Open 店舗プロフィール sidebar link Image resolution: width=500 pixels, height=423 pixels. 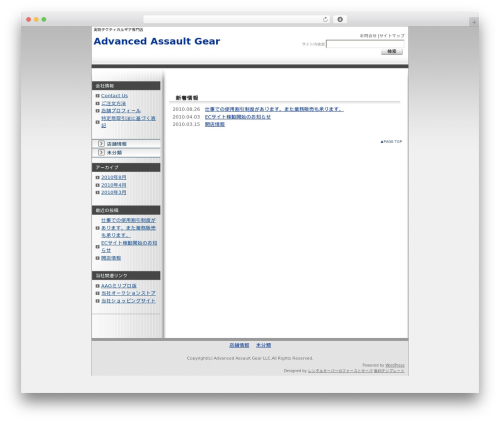tap(121, 111)
